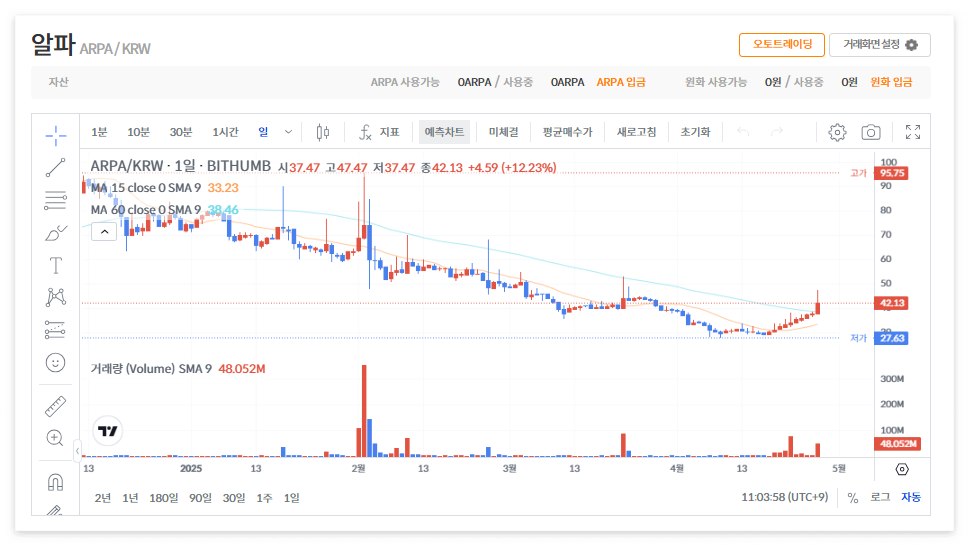Toggle the magnet snap mode
The image size is (969, 546).
point(56,482)
